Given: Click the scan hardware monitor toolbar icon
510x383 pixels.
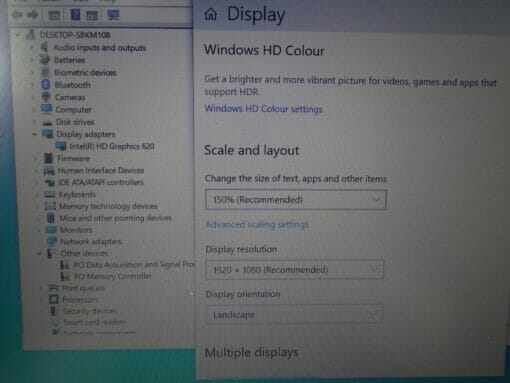Looking at the screenshot, I should point(113,15).
